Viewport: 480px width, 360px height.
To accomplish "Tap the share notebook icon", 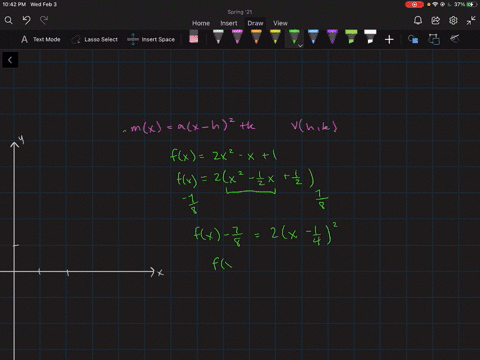I will click(x=435, y=21).
